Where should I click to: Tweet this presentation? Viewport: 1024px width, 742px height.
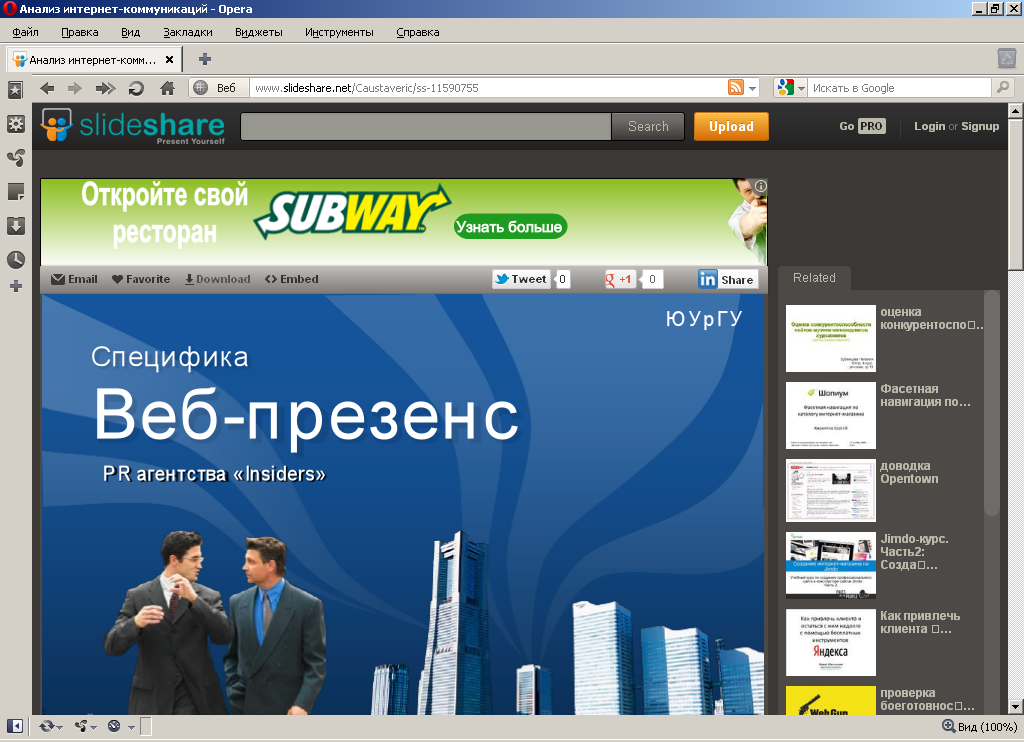point(520,279)
